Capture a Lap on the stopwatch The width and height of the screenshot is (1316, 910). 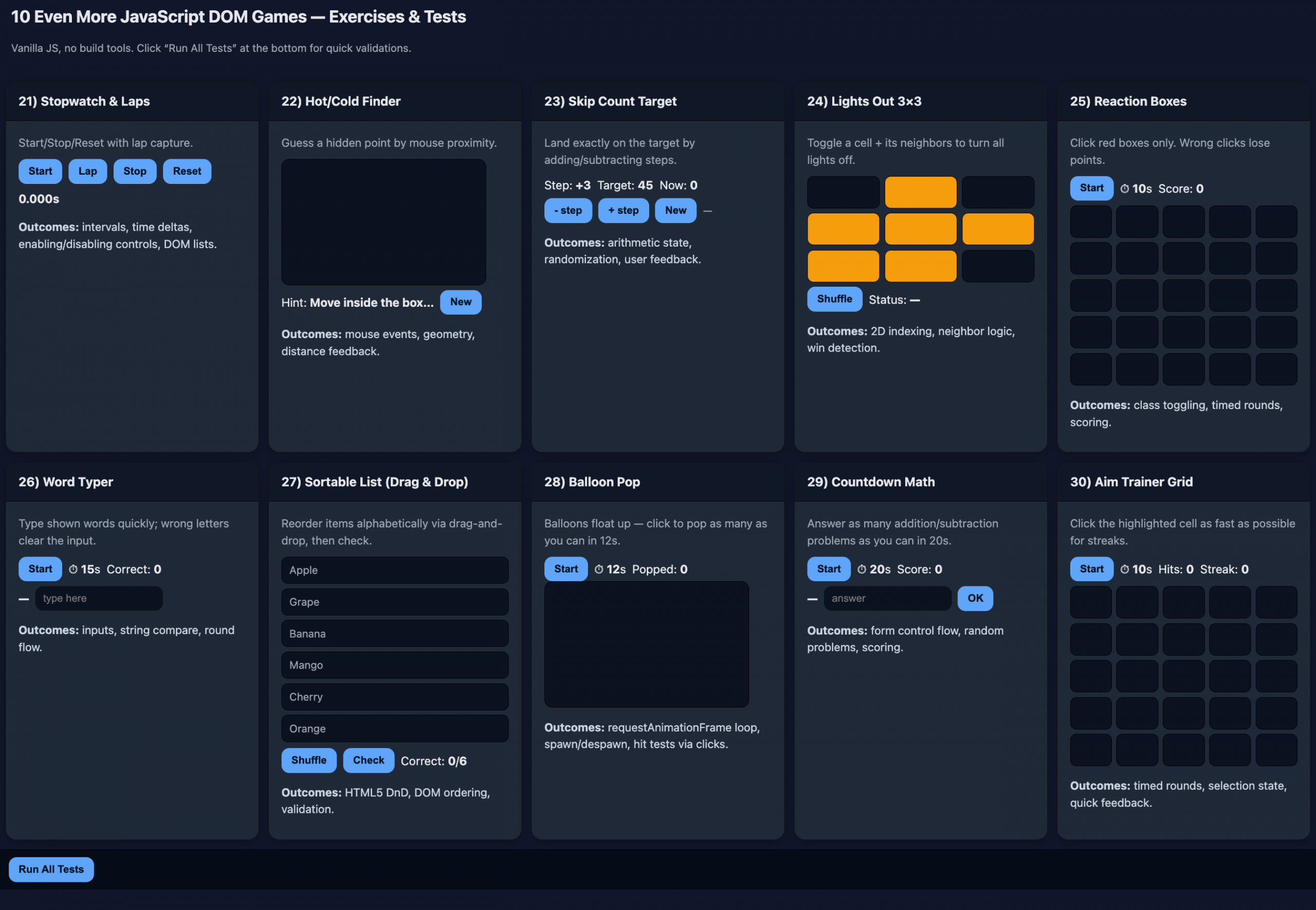pyautogui.click(x=87, y=171)
